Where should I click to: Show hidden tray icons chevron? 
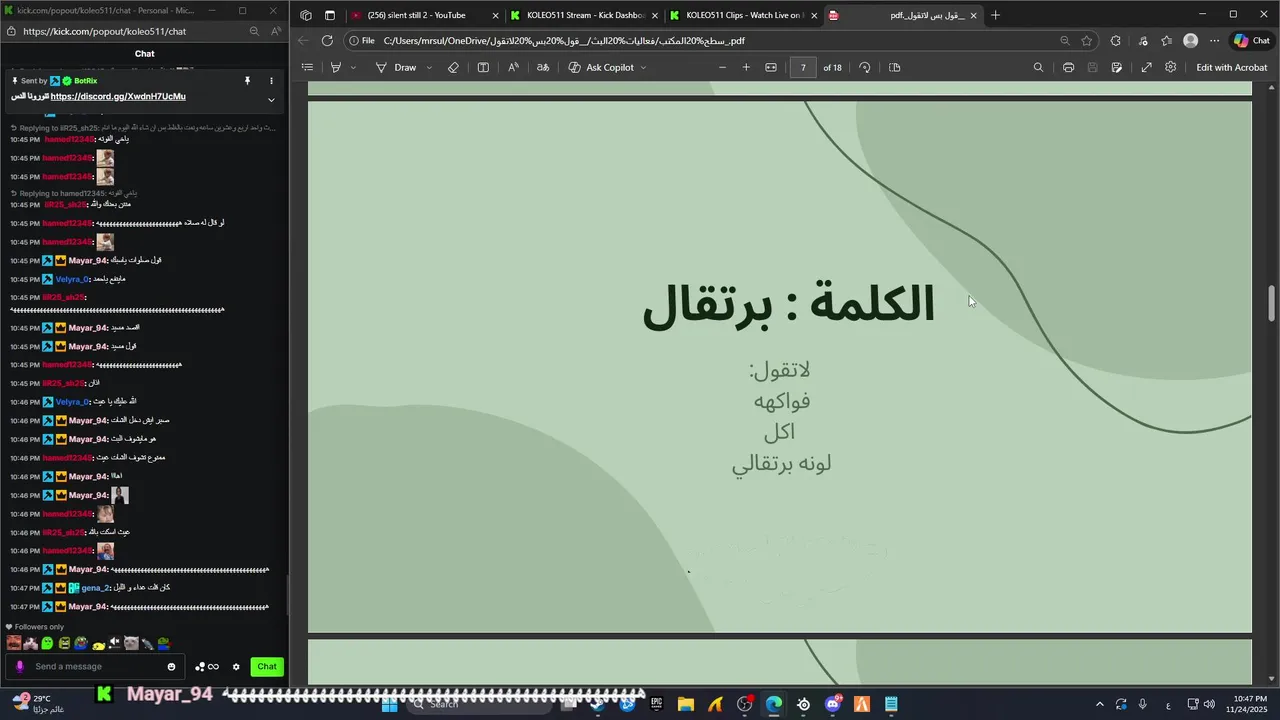click(x=1100, y=704)
